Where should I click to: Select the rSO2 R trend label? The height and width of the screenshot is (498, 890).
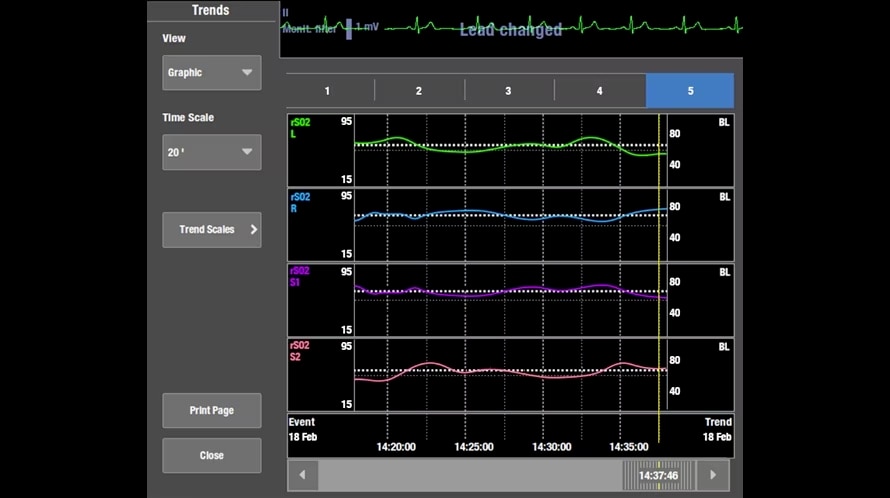(301, 203)
